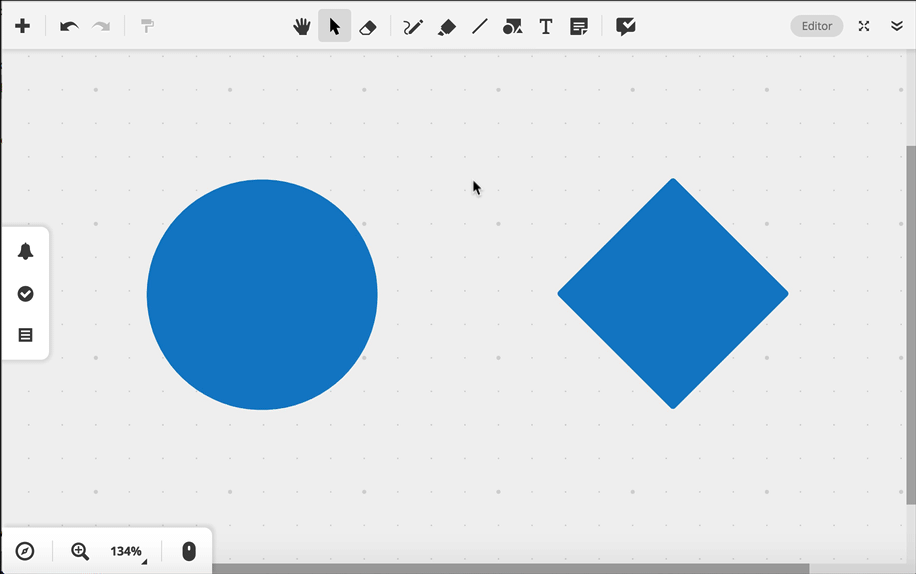Click the plus add button

click(x=22, y=26)
